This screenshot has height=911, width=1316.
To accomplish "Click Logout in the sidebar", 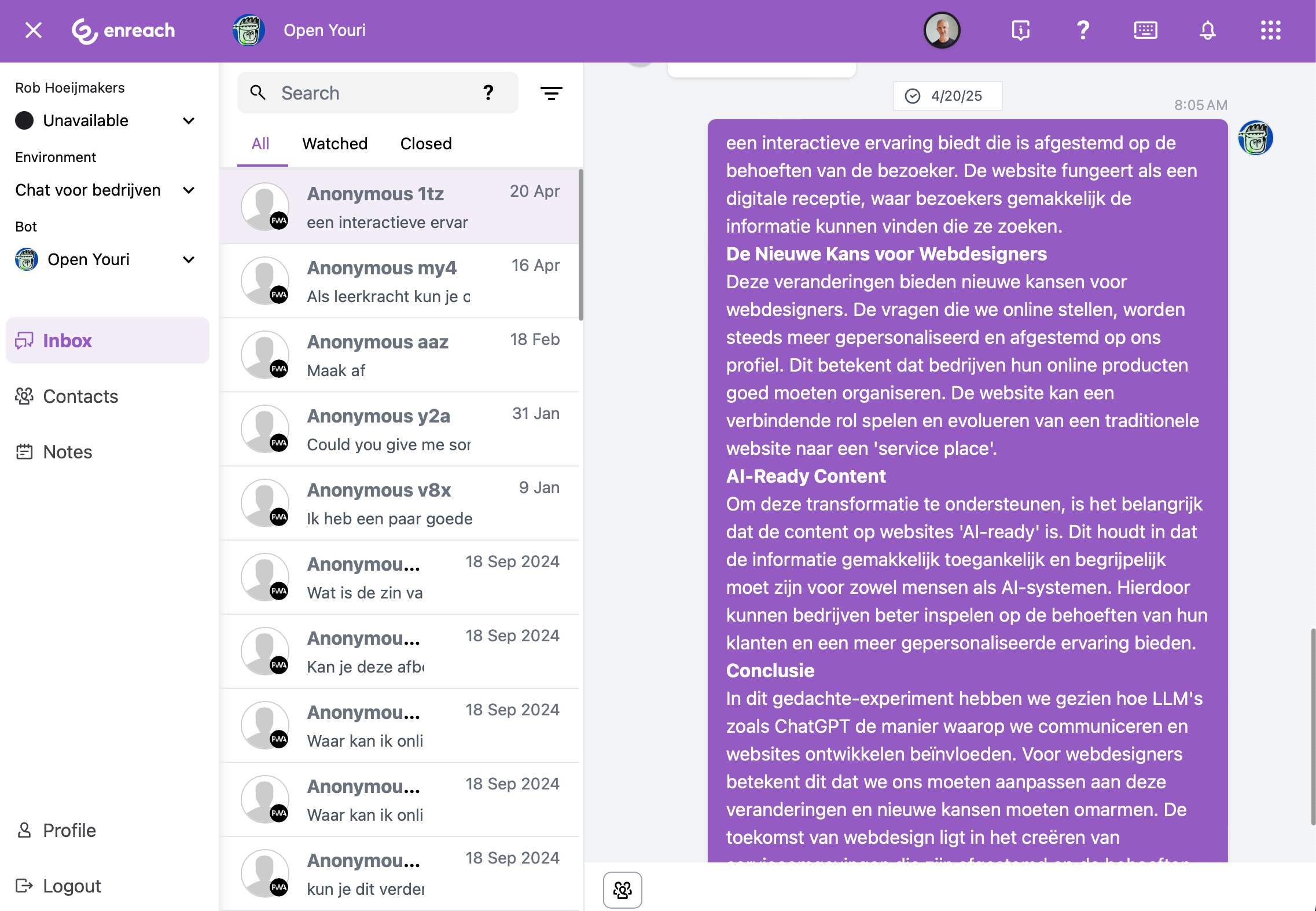I will coord(72,886).
